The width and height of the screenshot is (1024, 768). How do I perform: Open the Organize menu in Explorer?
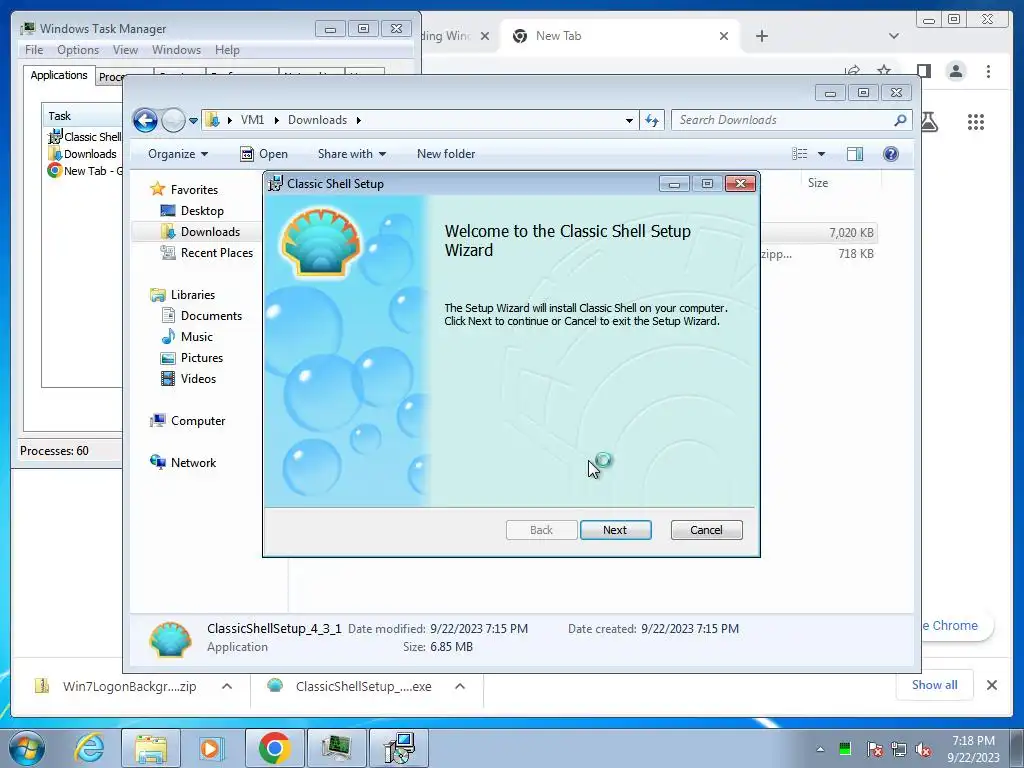(x=178, y=154)
